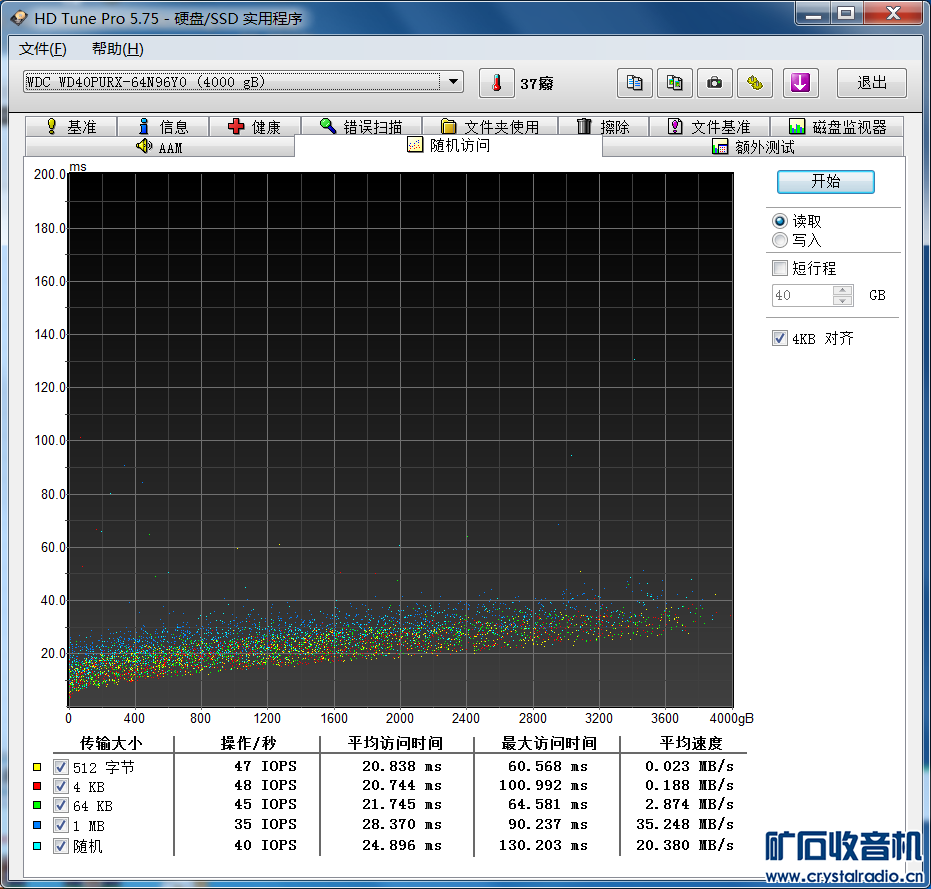
Task: Switch to the 错误扫描 error scan tab
Action: (360, 127)
